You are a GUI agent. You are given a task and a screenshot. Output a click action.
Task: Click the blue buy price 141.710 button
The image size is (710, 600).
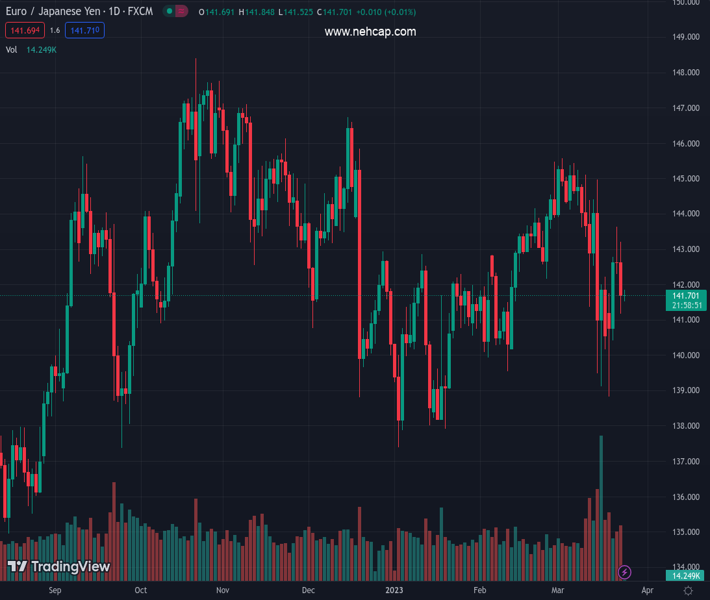pos(85,31)
